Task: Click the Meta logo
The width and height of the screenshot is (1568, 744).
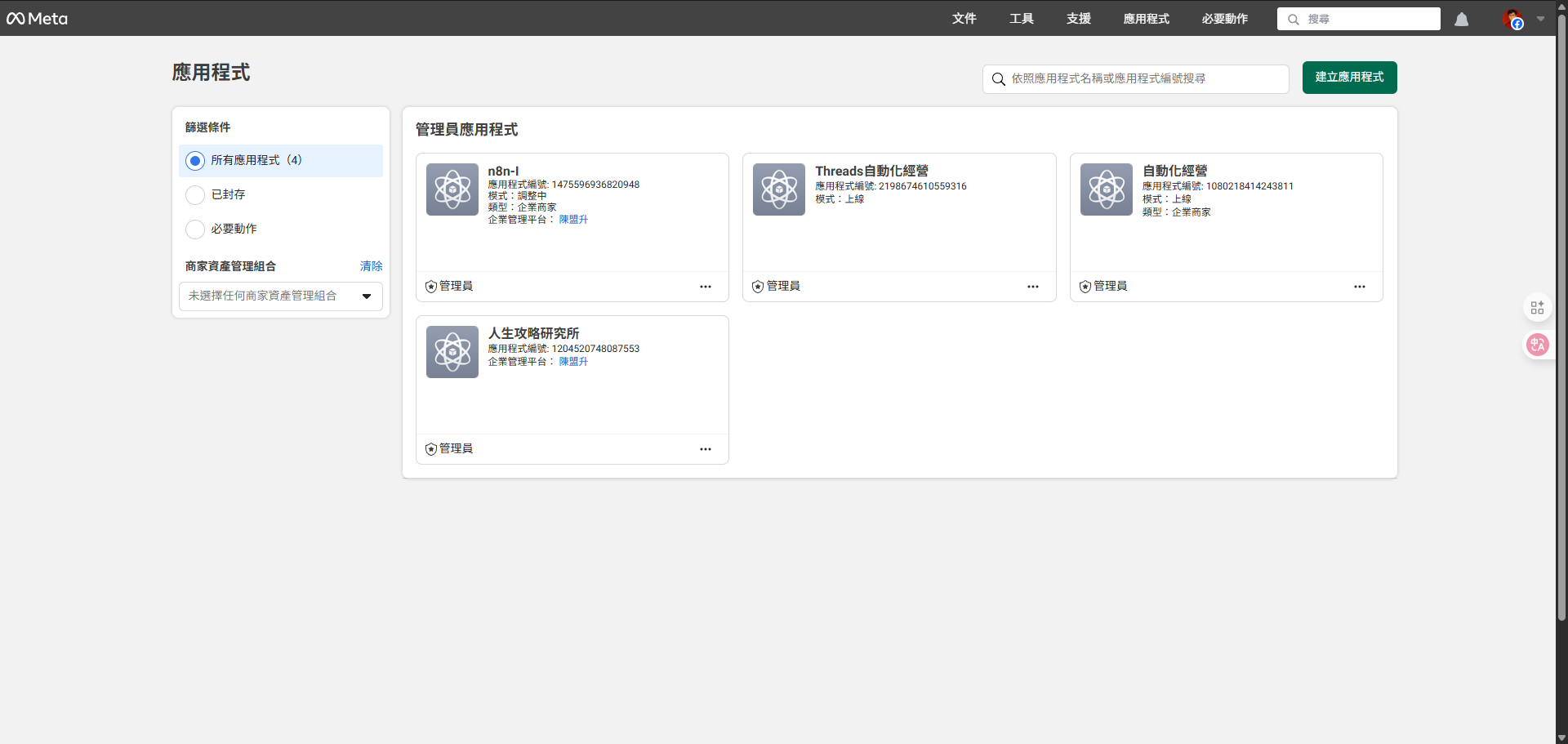Action: pyautogui.click(x=36, y=18)
